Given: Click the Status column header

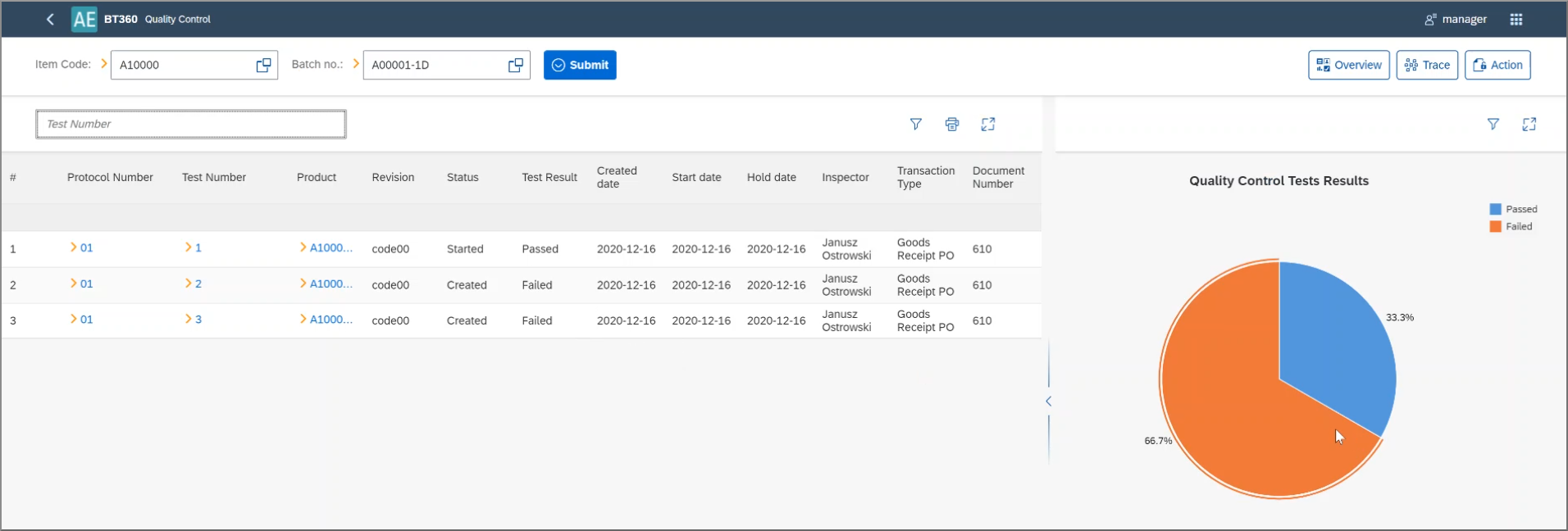Looking at the screenshot, I should click(463, 177).
